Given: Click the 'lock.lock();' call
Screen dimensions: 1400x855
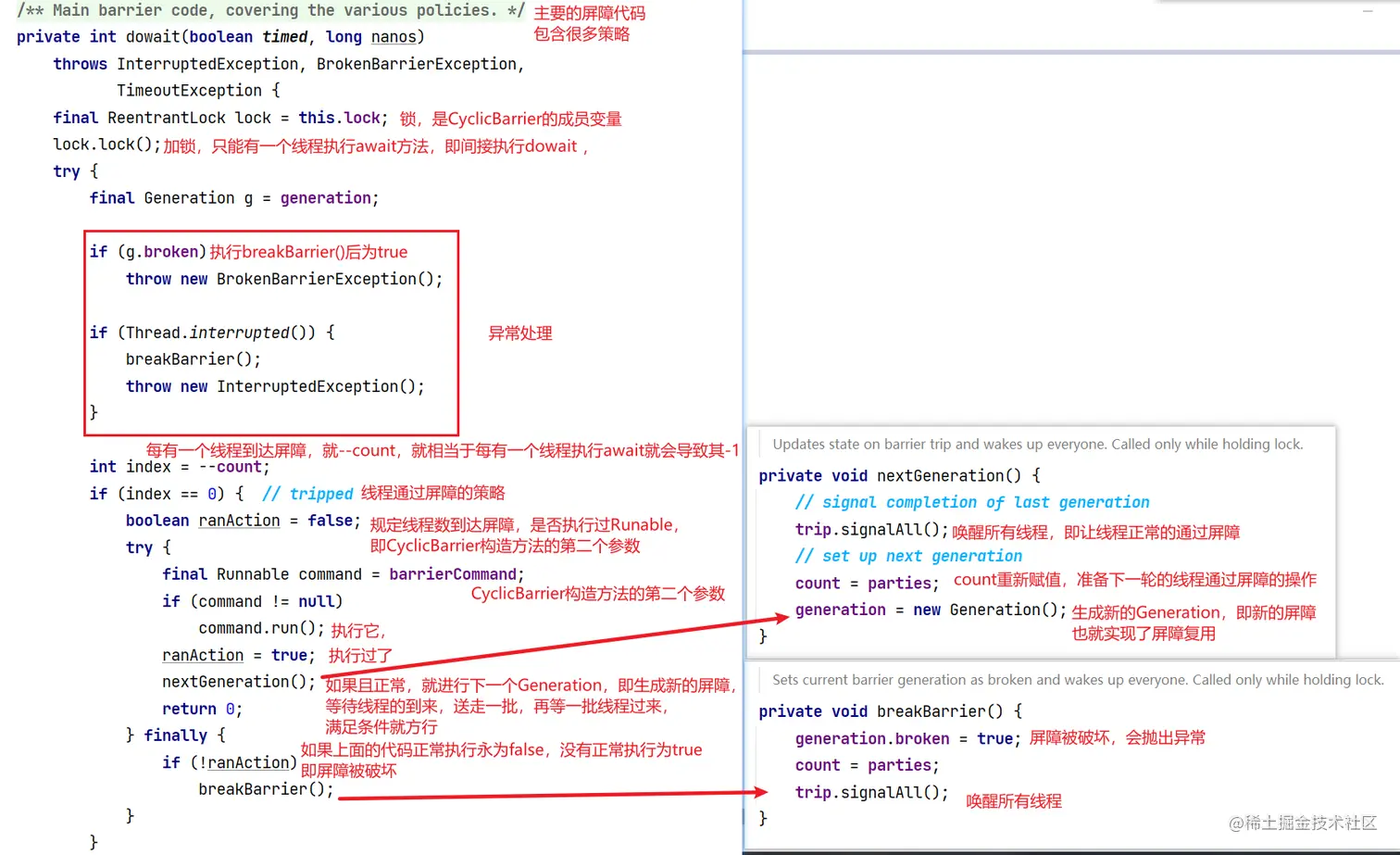Looking at the screenshot, I should click(106, 145).
